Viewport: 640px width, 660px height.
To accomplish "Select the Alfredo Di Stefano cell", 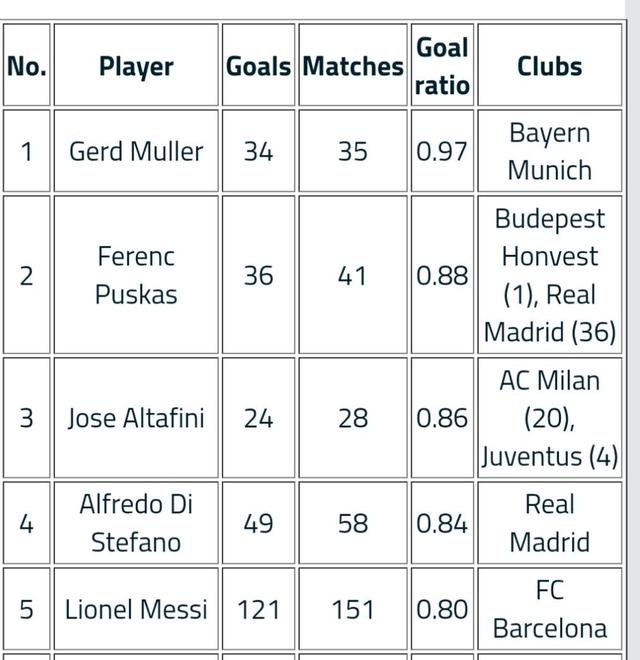I will tap(136, 523).
